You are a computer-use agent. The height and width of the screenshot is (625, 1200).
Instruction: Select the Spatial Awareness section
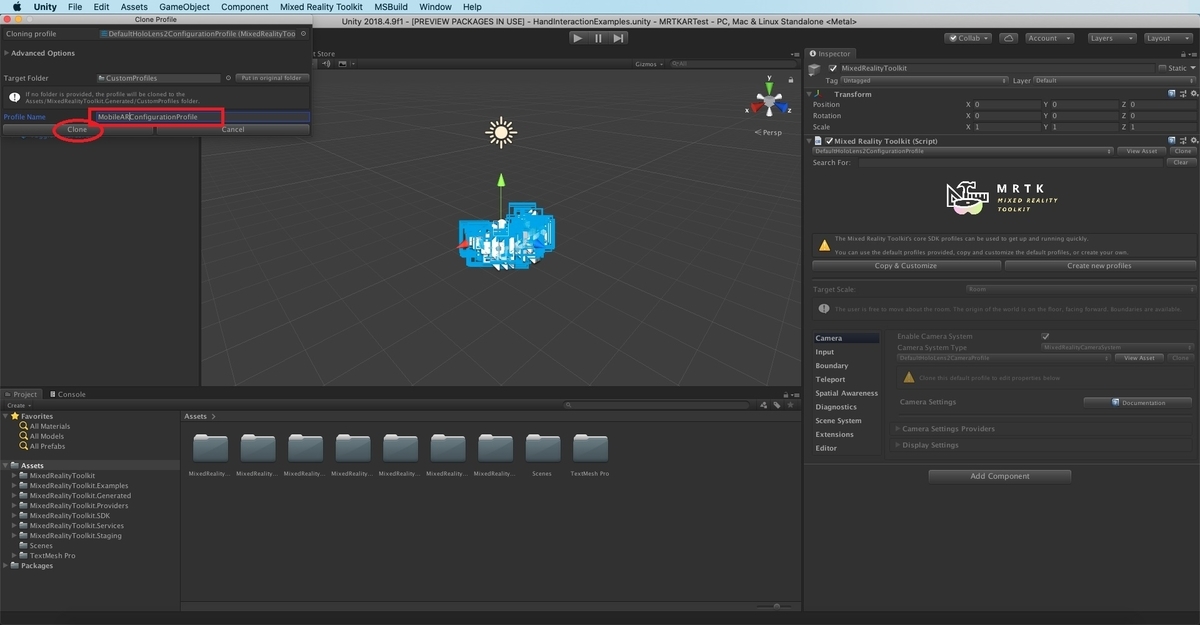pyautogui.click(x=846, y=393)
